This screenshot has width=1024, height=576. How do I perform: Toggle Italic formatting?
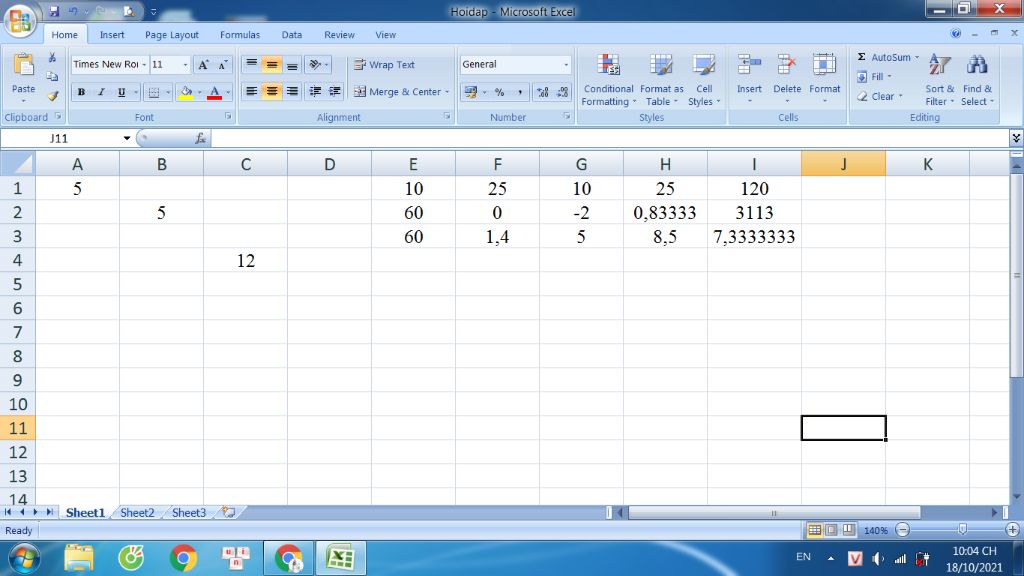[101, 92]
